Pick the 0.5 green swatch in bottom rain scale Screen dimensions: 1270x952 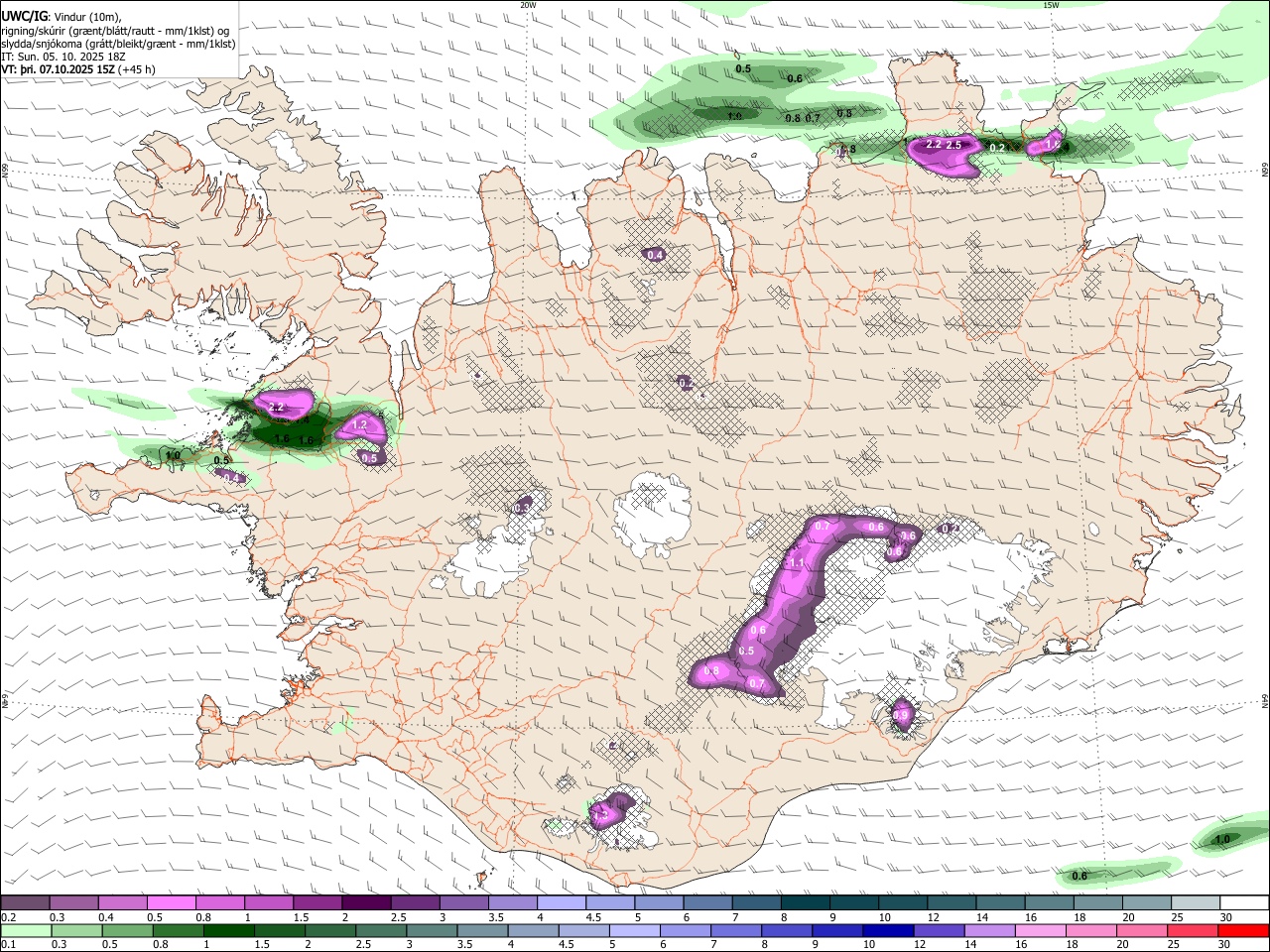(x=127, y=931)
